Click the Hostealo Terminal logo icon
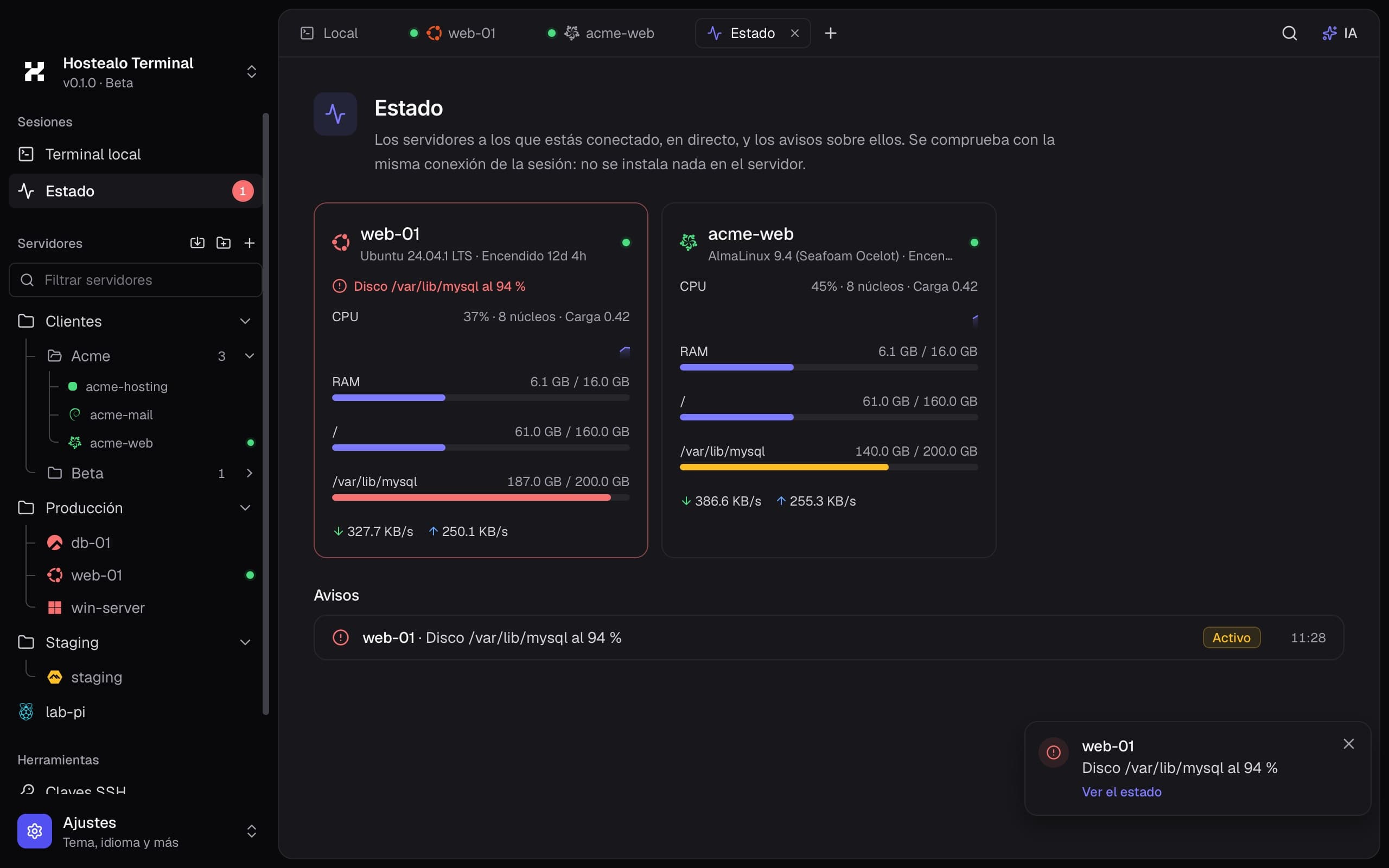1389x868 pixels. click(x=34, y=72)
